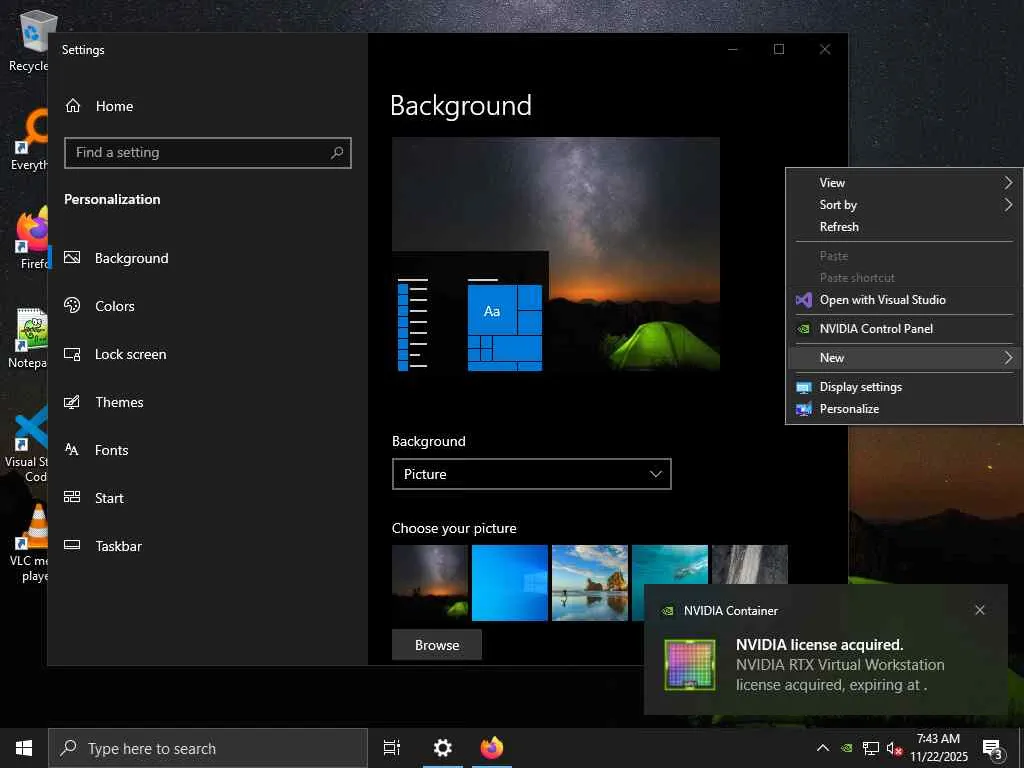Viewport: 1024px width, 768px height.
Task: Select Lock screen in the sidebar
Action: click(130, 354)
